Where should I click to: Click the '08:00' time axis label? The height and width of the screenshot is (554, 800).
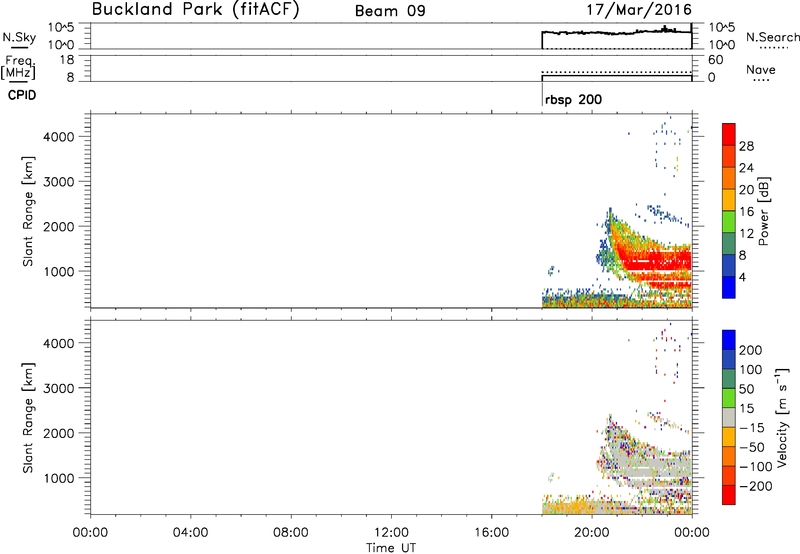click(291, 533)
